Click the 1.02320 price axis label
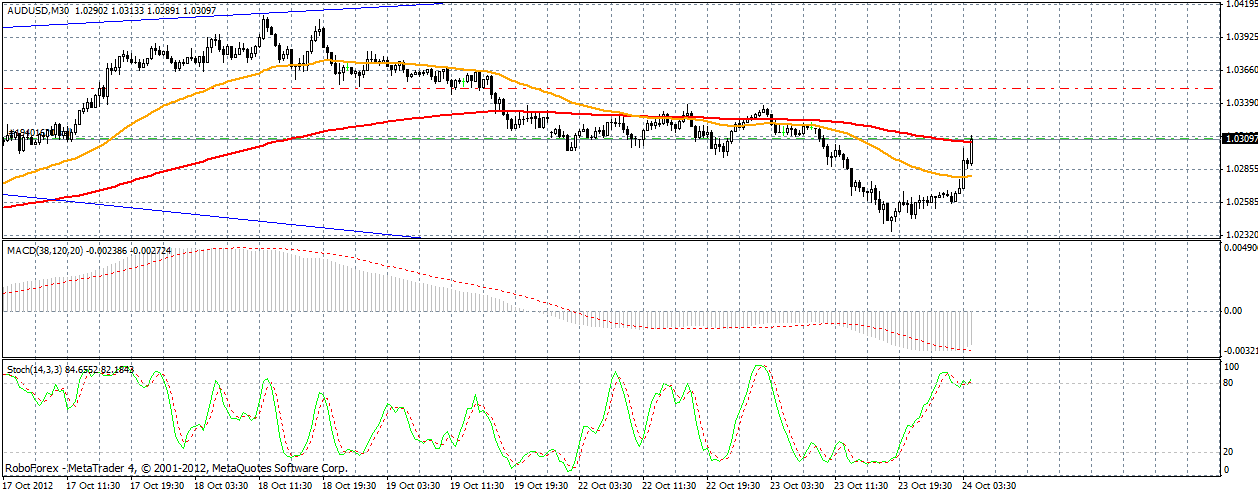 point(1240,234)
